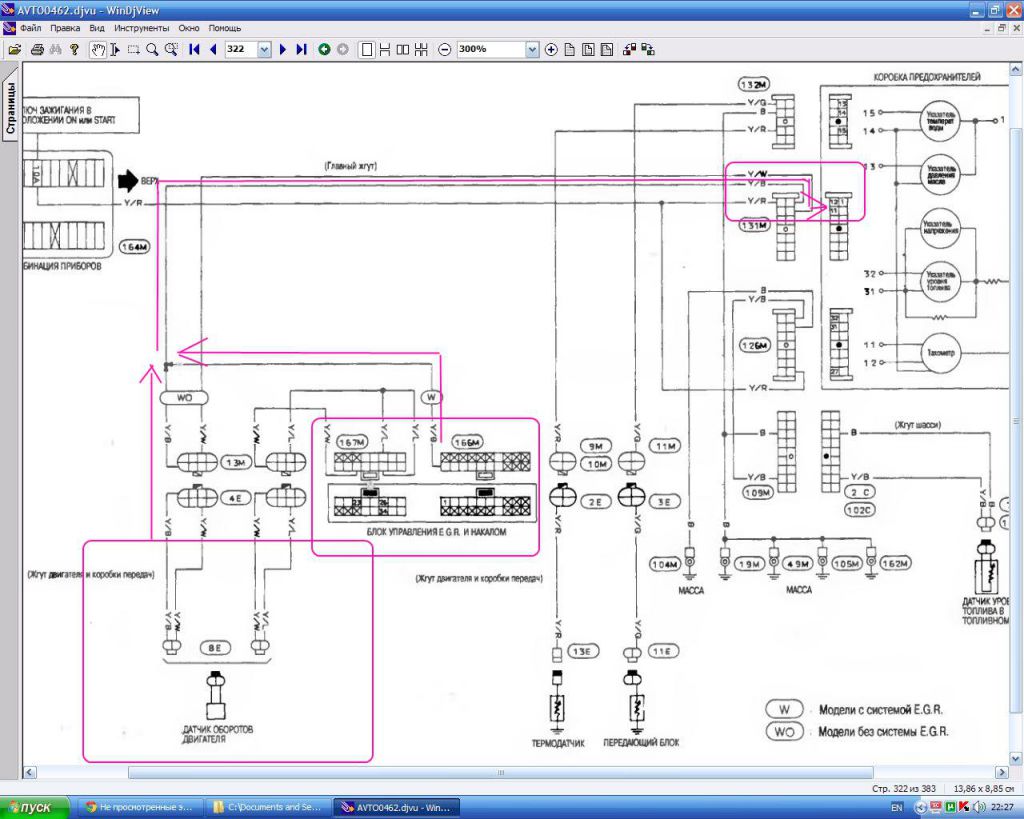Image resolution: width=1024 pixels, height=819 pixels.
Task: Click the Open file folder icon
Action: point(14,49)
